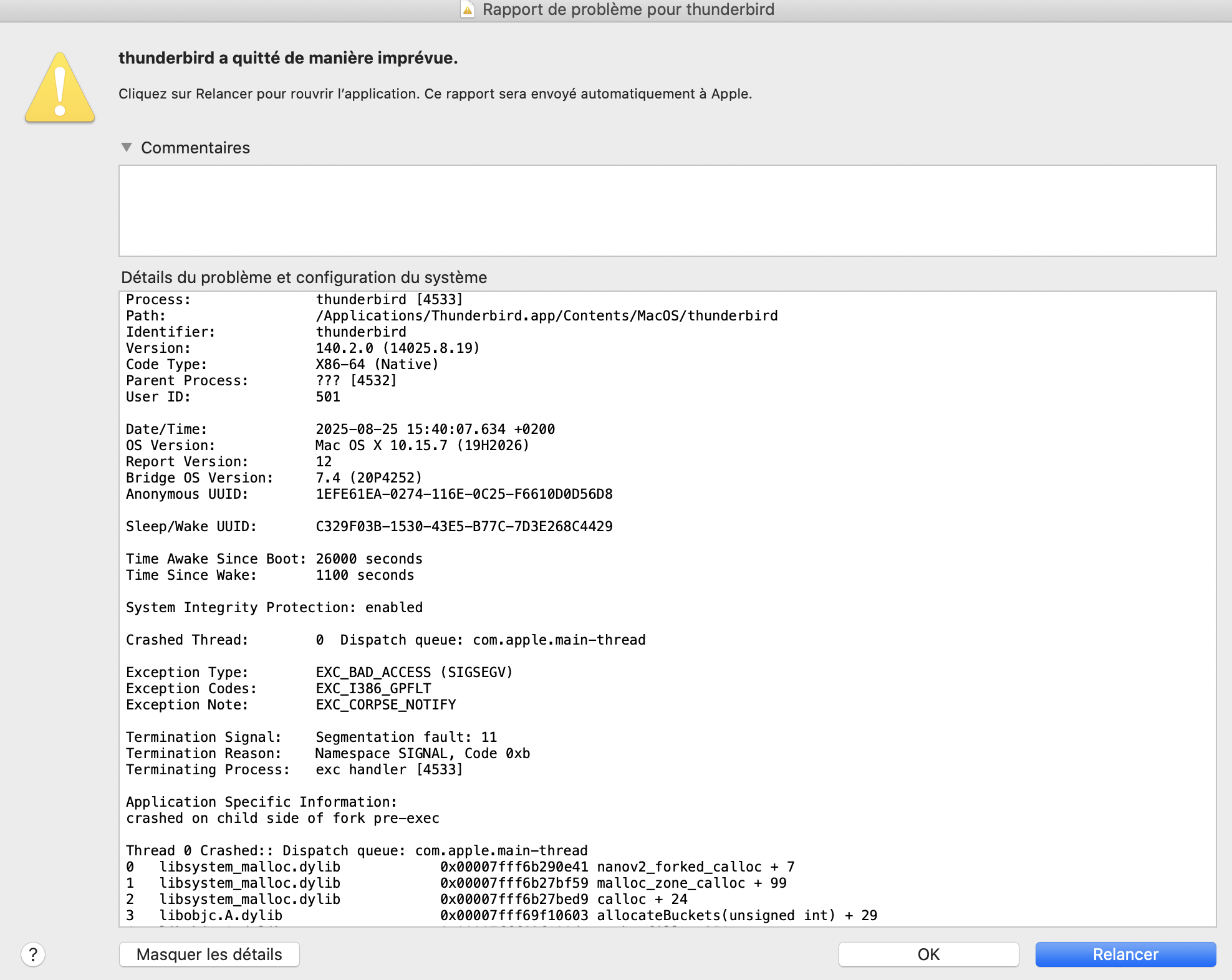1232x980 pixels.
Task: Click the Date/Time entry in the report
Action: (x=435, y=429)
